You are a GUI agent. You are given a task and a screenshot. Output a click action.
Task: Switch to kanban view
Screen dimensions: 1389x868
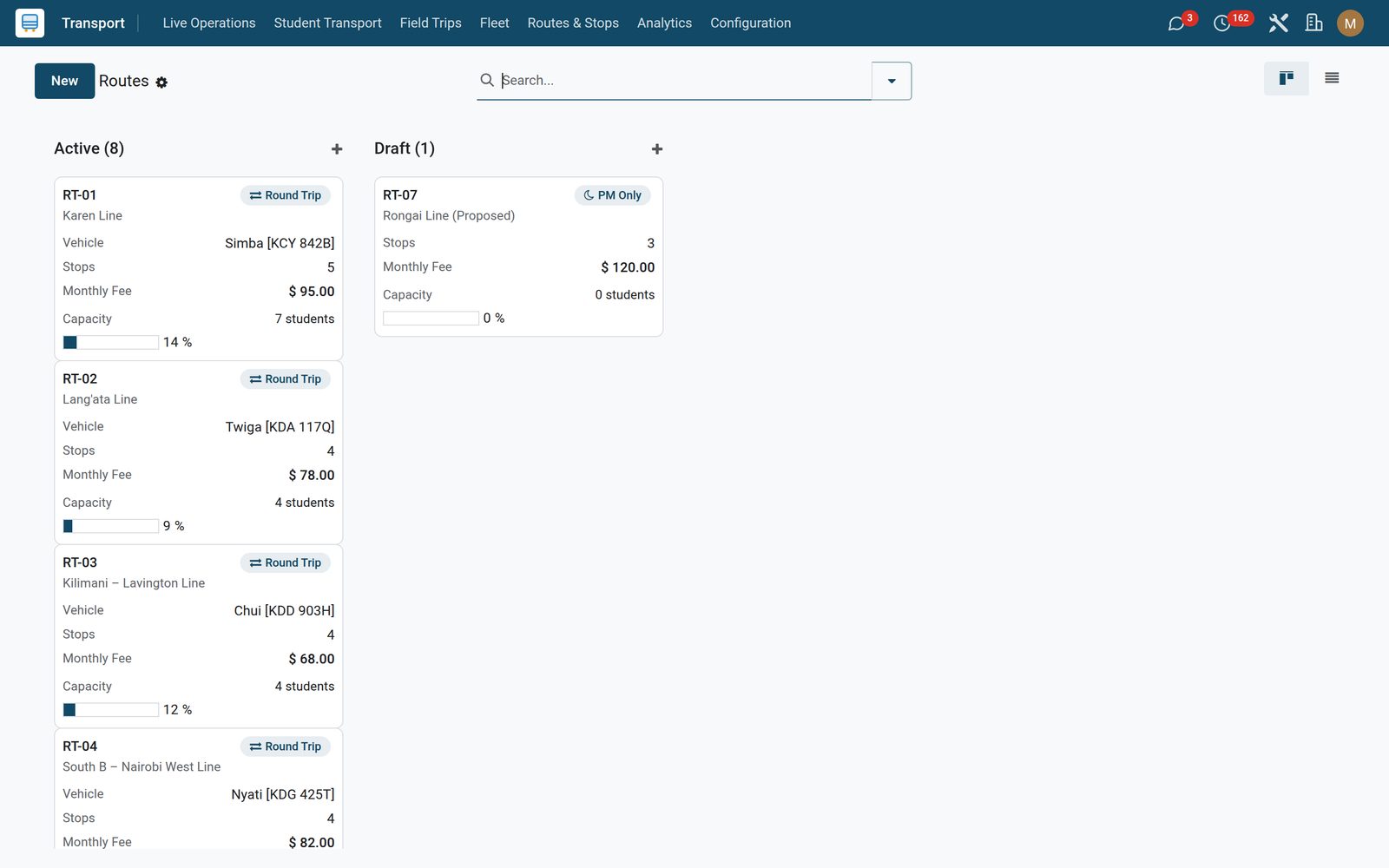pyautogui.click(x=1287, y=78)
